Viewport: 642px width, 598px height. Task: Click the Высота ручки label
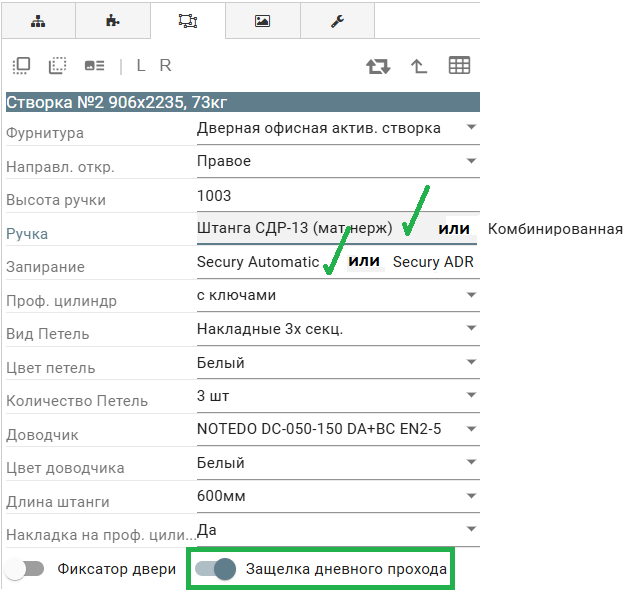(x=56, y=200)
